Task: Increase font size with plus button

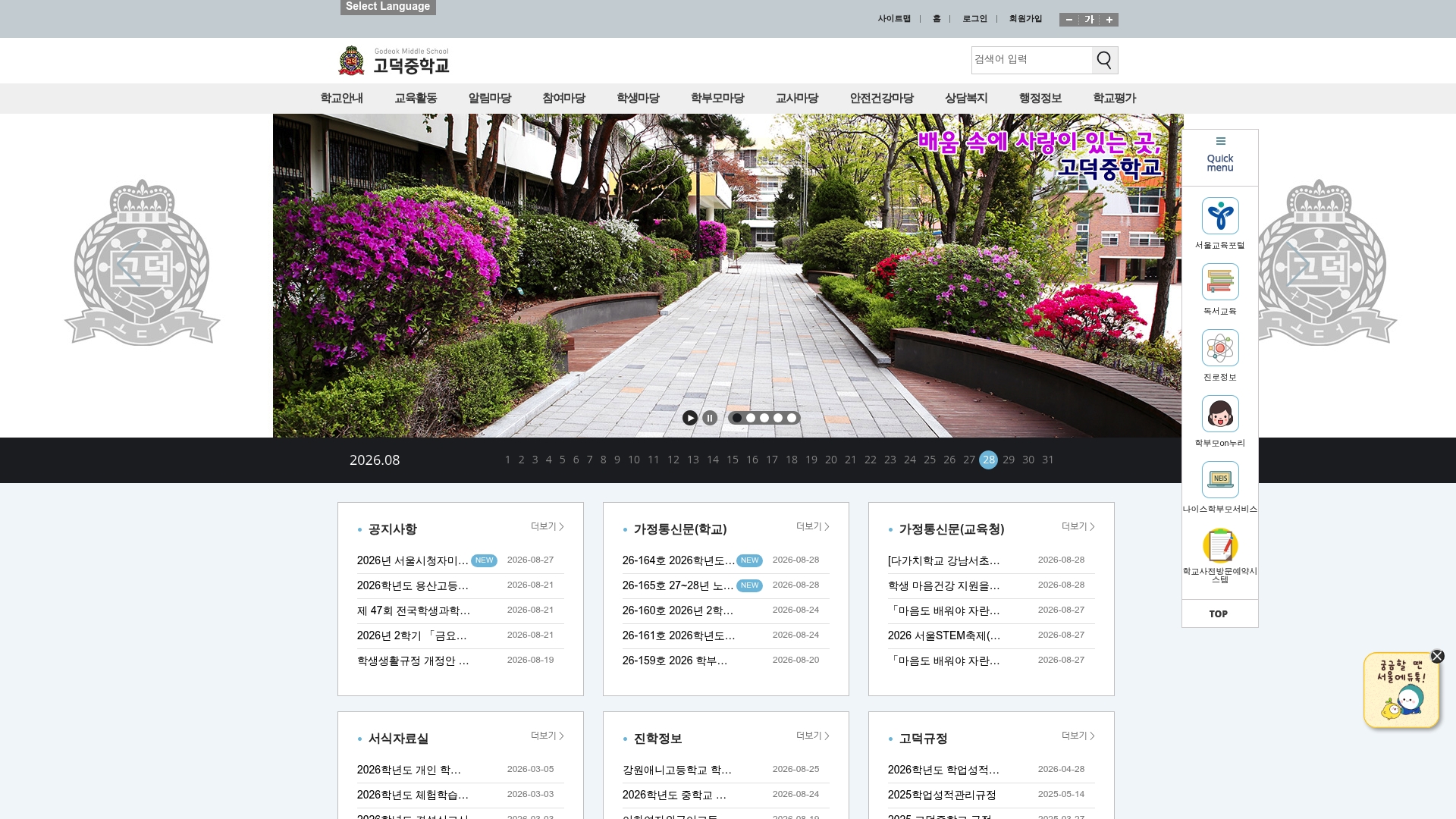Action: [x=1109, y=20]
